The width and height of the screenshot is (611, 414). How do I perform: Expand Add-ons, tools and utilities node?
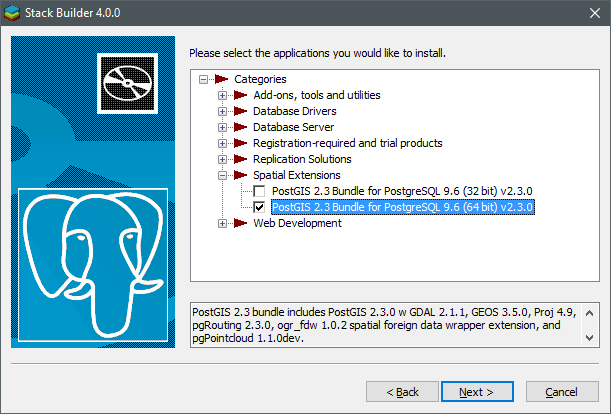point(222,96)
